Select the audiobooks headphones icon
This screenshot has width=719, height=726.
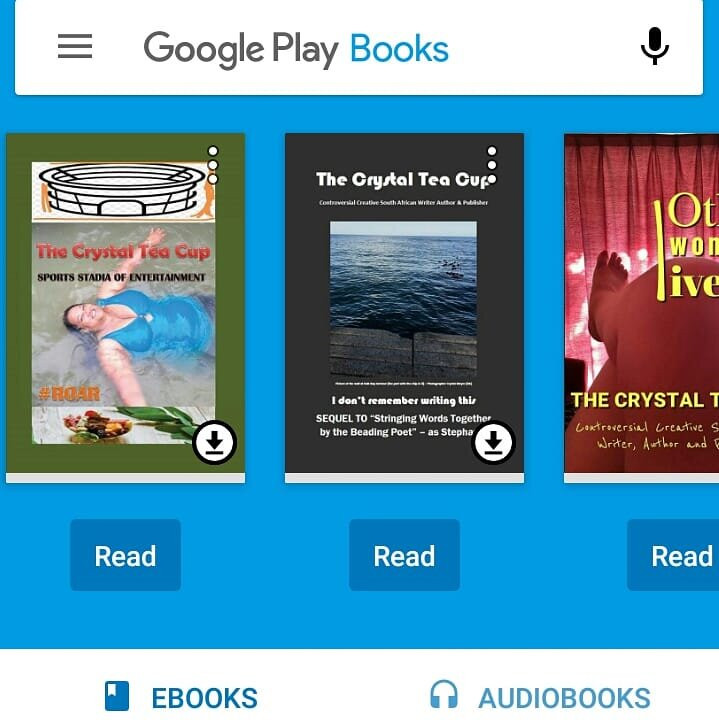click(444, 694)
